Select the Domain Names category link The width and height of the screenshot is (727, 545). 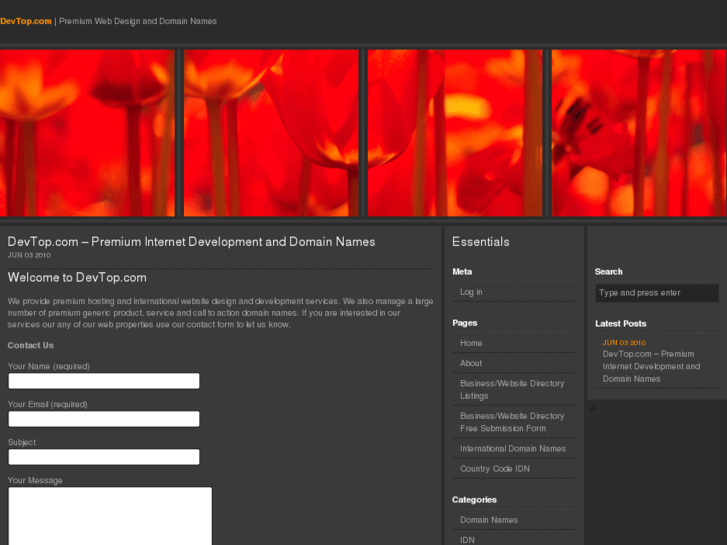coord(489,520)
